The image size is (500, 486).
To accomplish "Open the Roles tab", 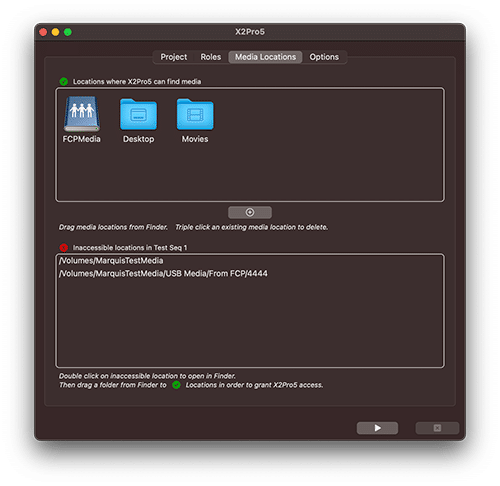I will [211, 57].
